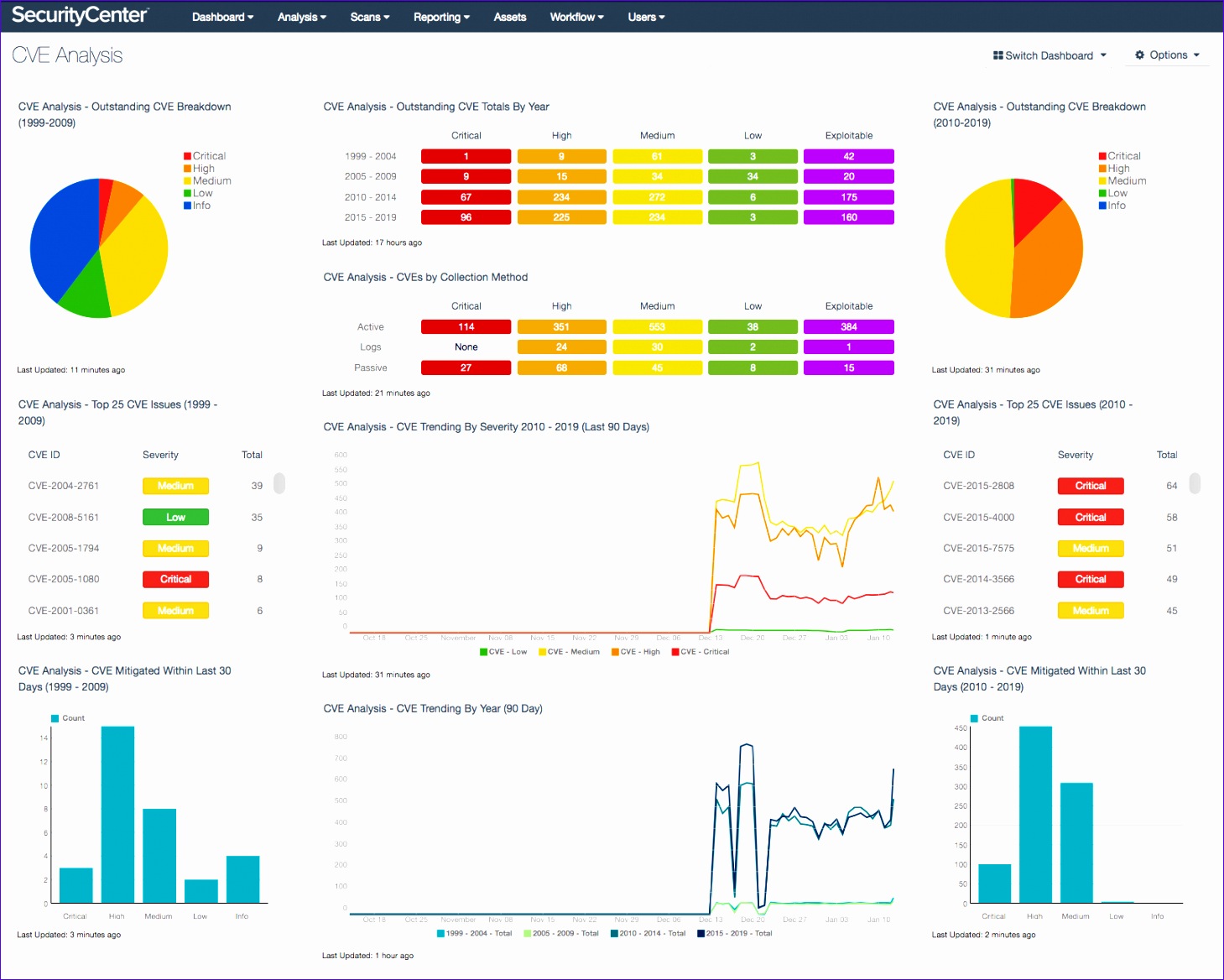Open the Users dropdown
The image size is (1224, 980).
coord(645,16)
